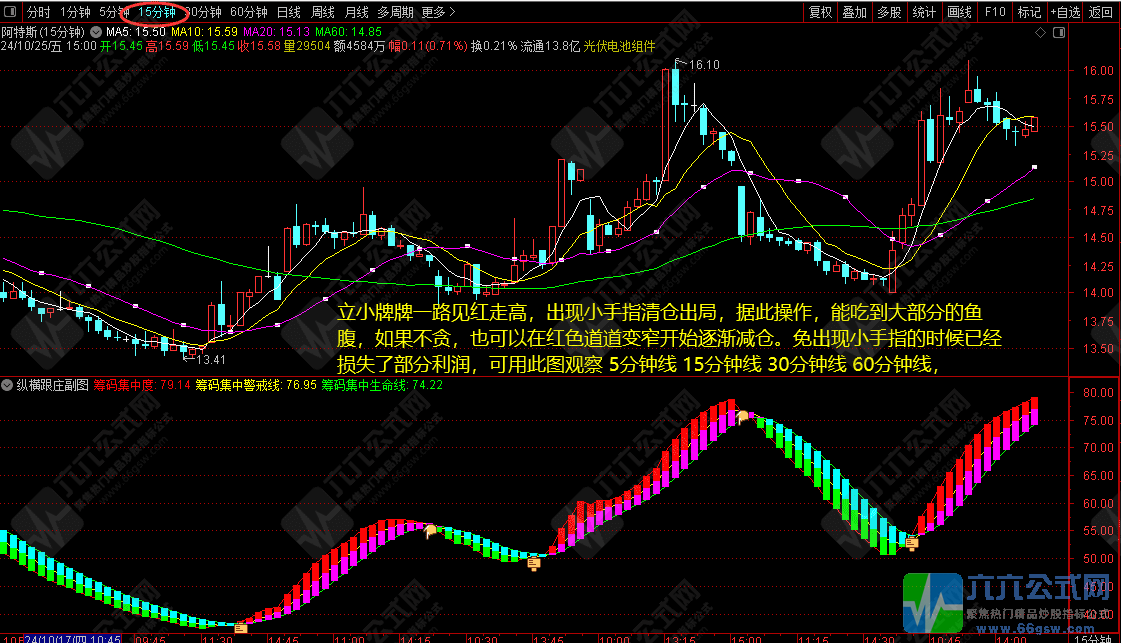
Task: Toggle the right info panel icon
Action: point(1059,33)
